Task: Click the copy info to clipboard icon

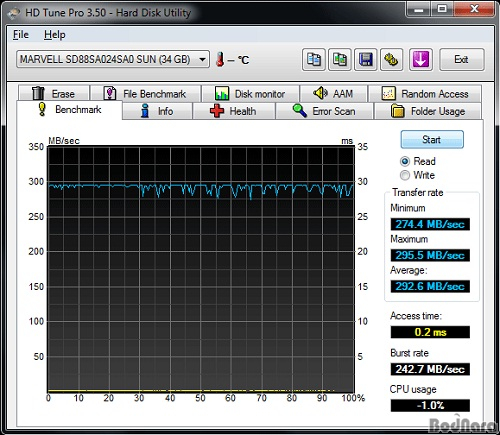Action: [x=313, y=60]
